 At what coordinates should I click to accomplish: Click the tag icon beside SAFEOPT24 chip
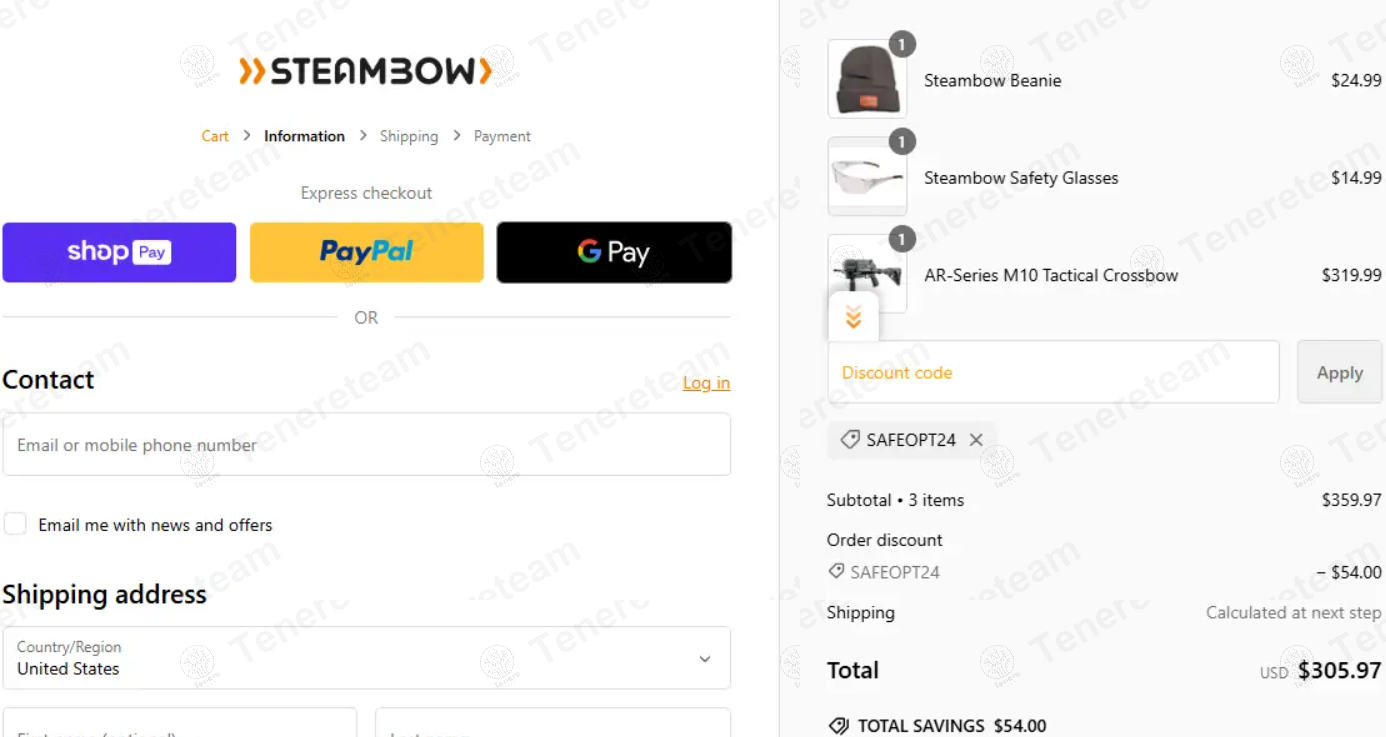click(850, 440)
